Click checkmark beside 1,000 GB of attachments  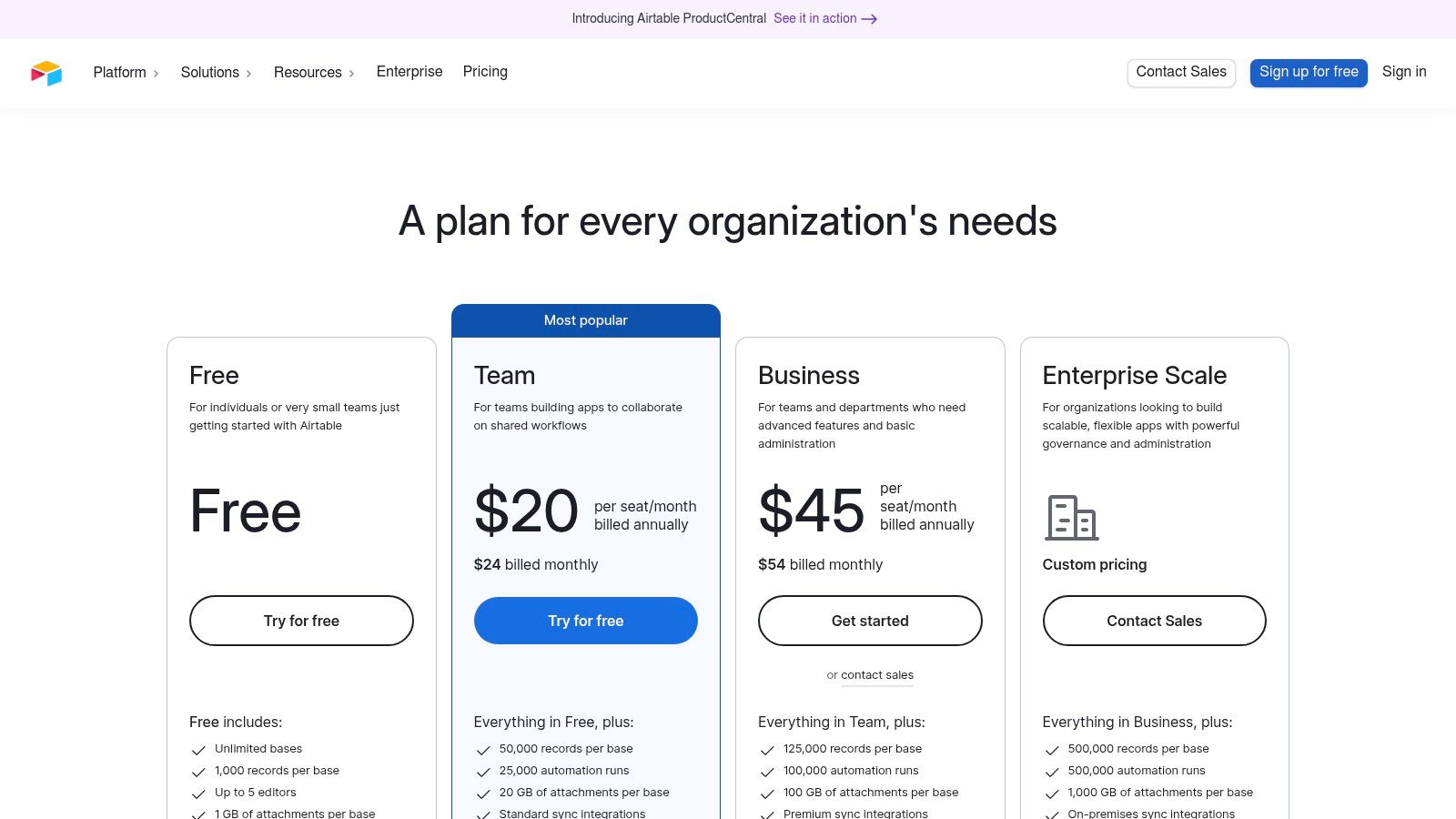1052,794
